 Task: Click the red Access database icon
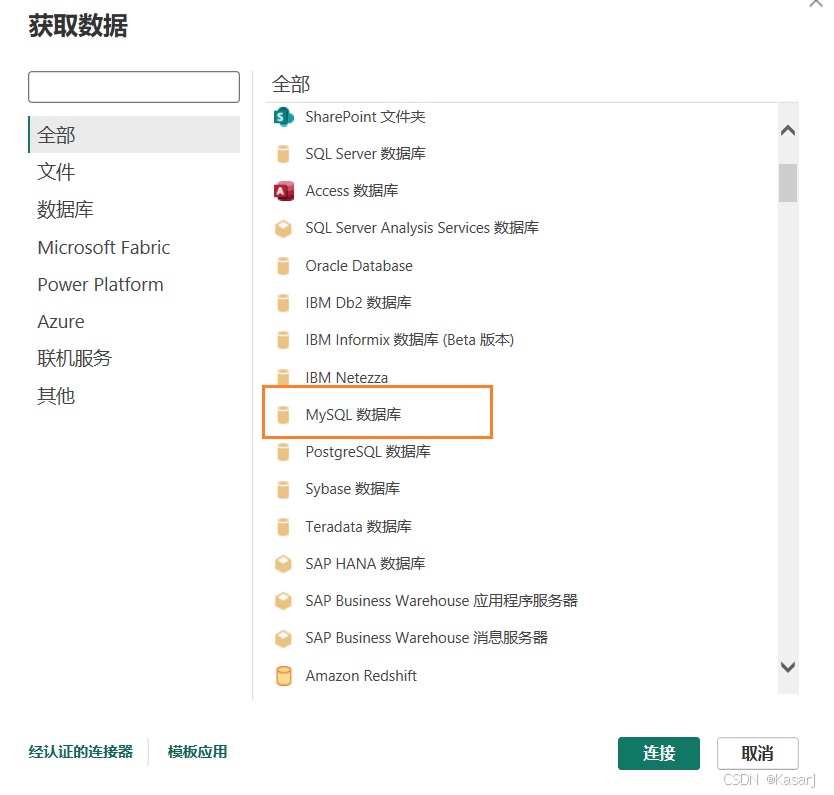(x=283, y=191)
